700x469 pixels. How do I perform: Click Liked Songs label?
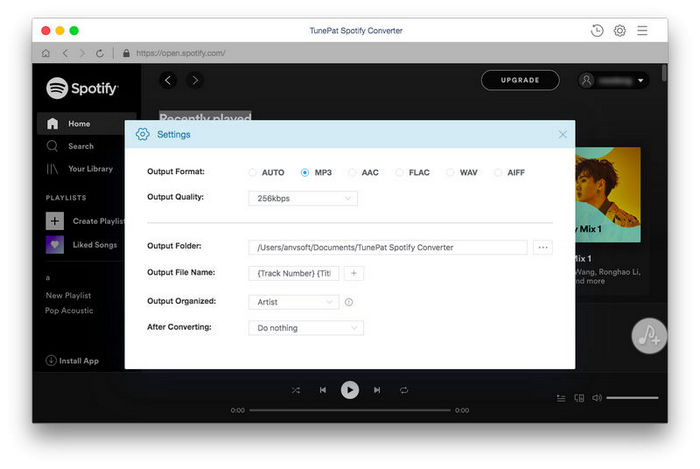[95, 245]
